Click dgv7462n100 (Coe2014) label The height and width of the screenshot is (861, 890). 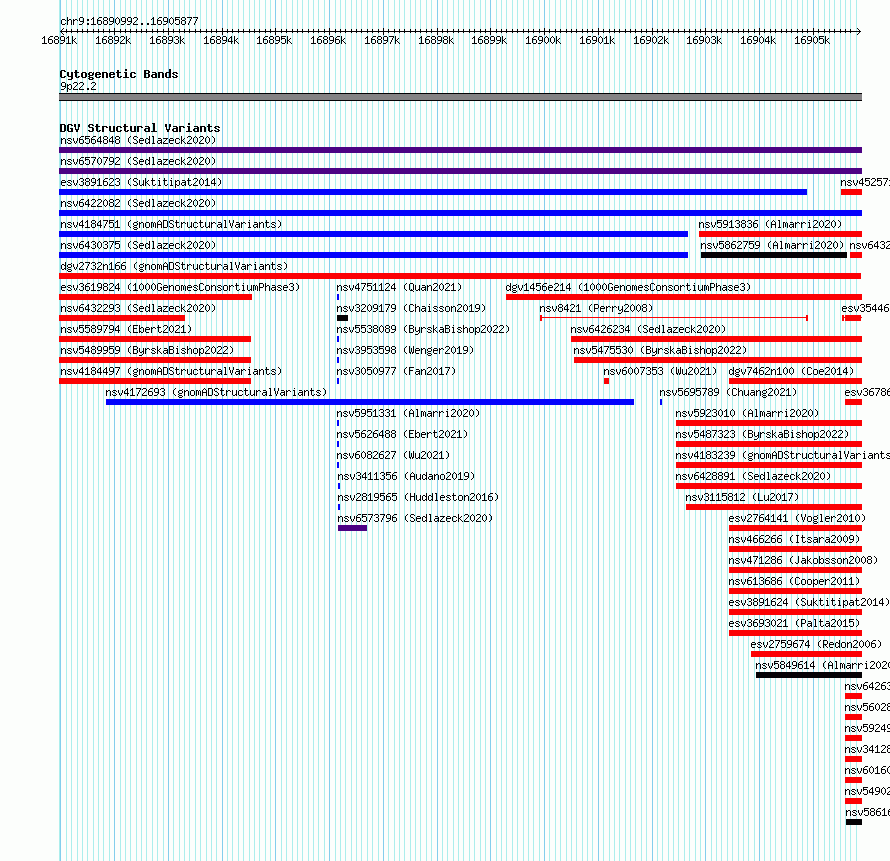[x=791, y=371]
